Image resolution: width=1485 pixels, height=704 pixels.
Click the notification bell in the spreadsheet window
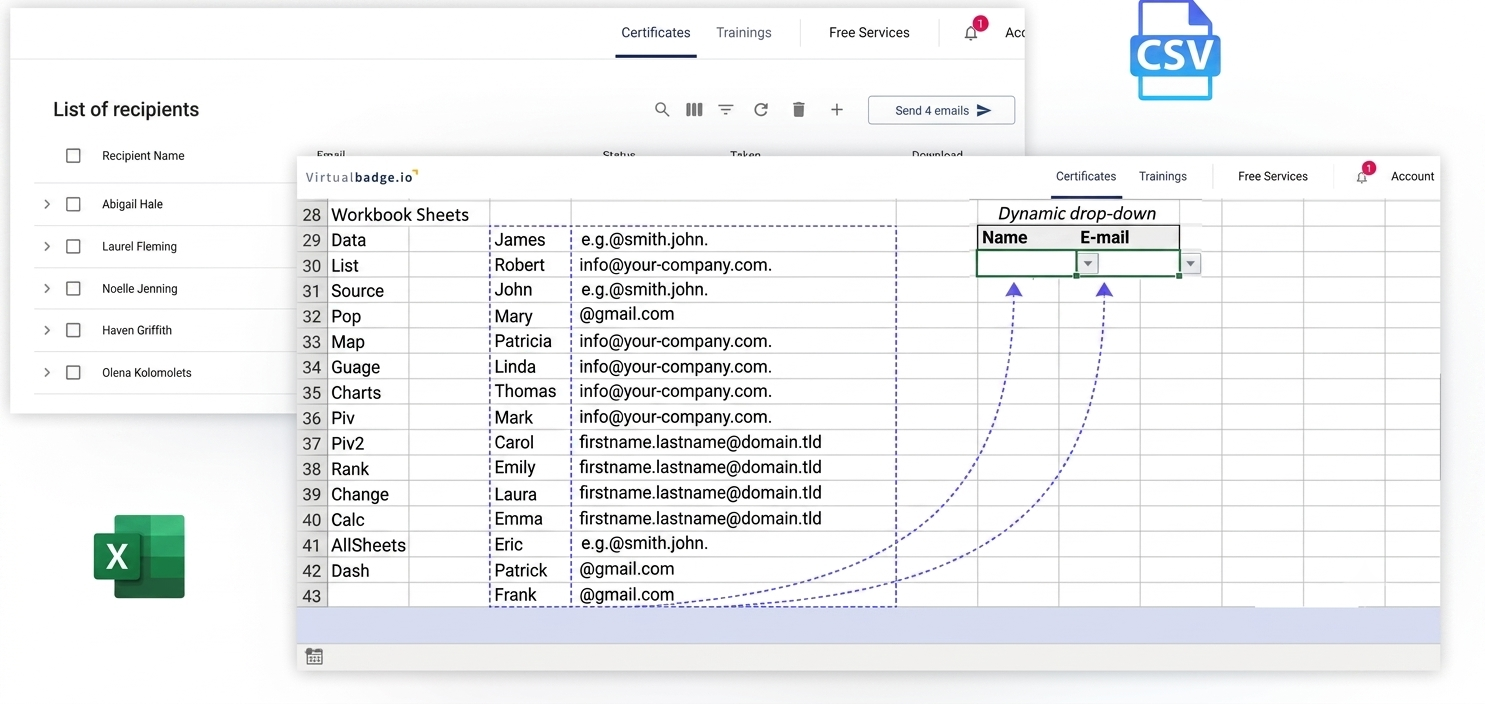(x=1362, y=177)
